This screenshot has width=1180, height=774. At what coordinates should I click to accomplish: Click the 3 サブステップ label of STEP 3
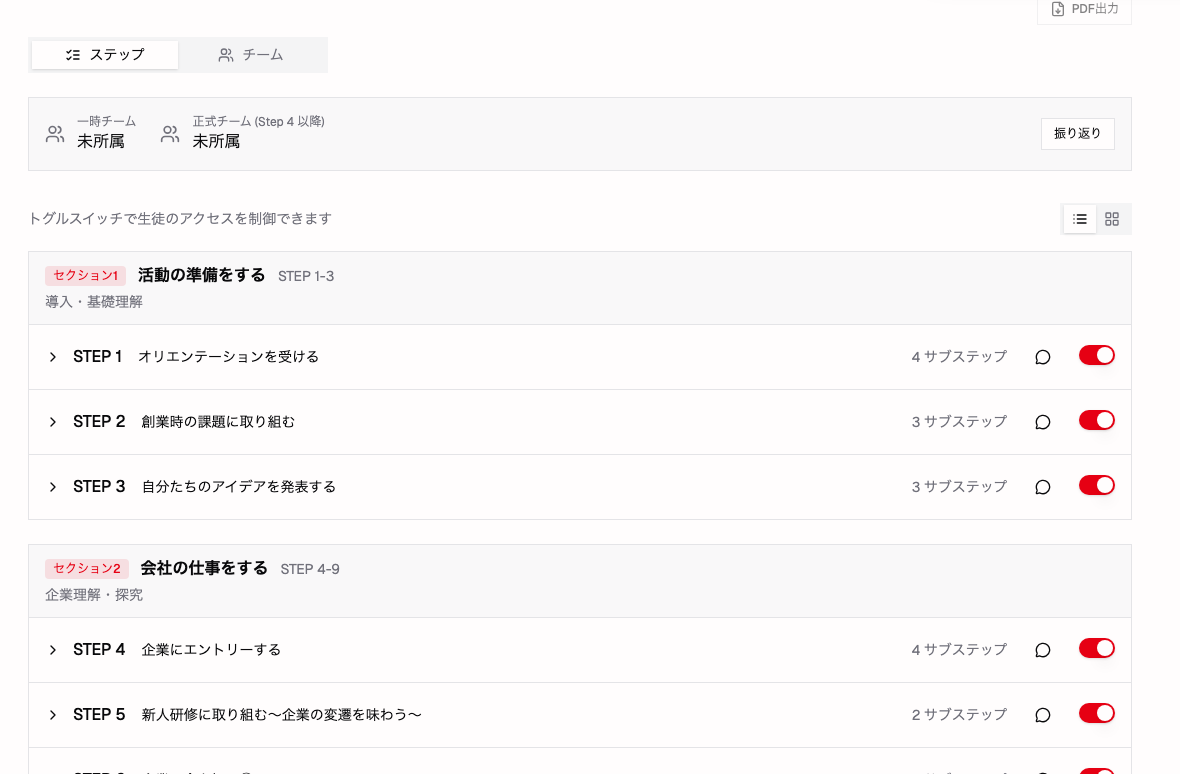[x=959, y=487]
